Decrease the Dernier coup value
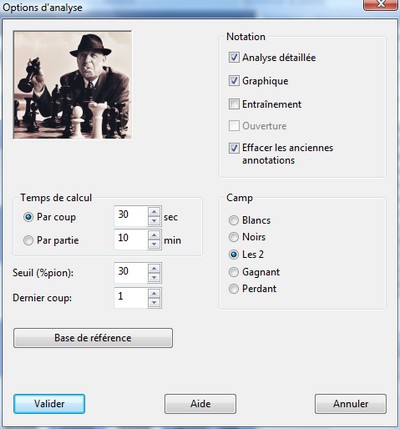 (x=154, y=302)
